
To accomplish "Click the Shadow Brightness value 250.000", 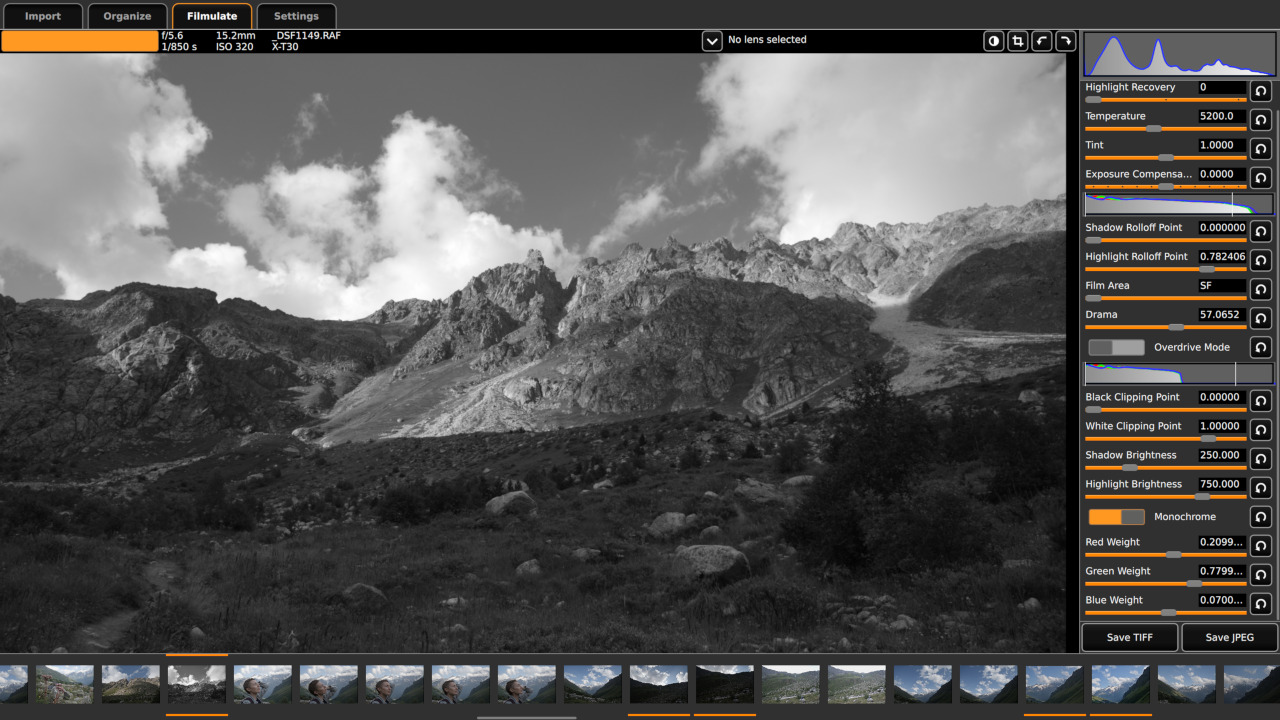I will pyautogui.click(x=1222, y=455).
